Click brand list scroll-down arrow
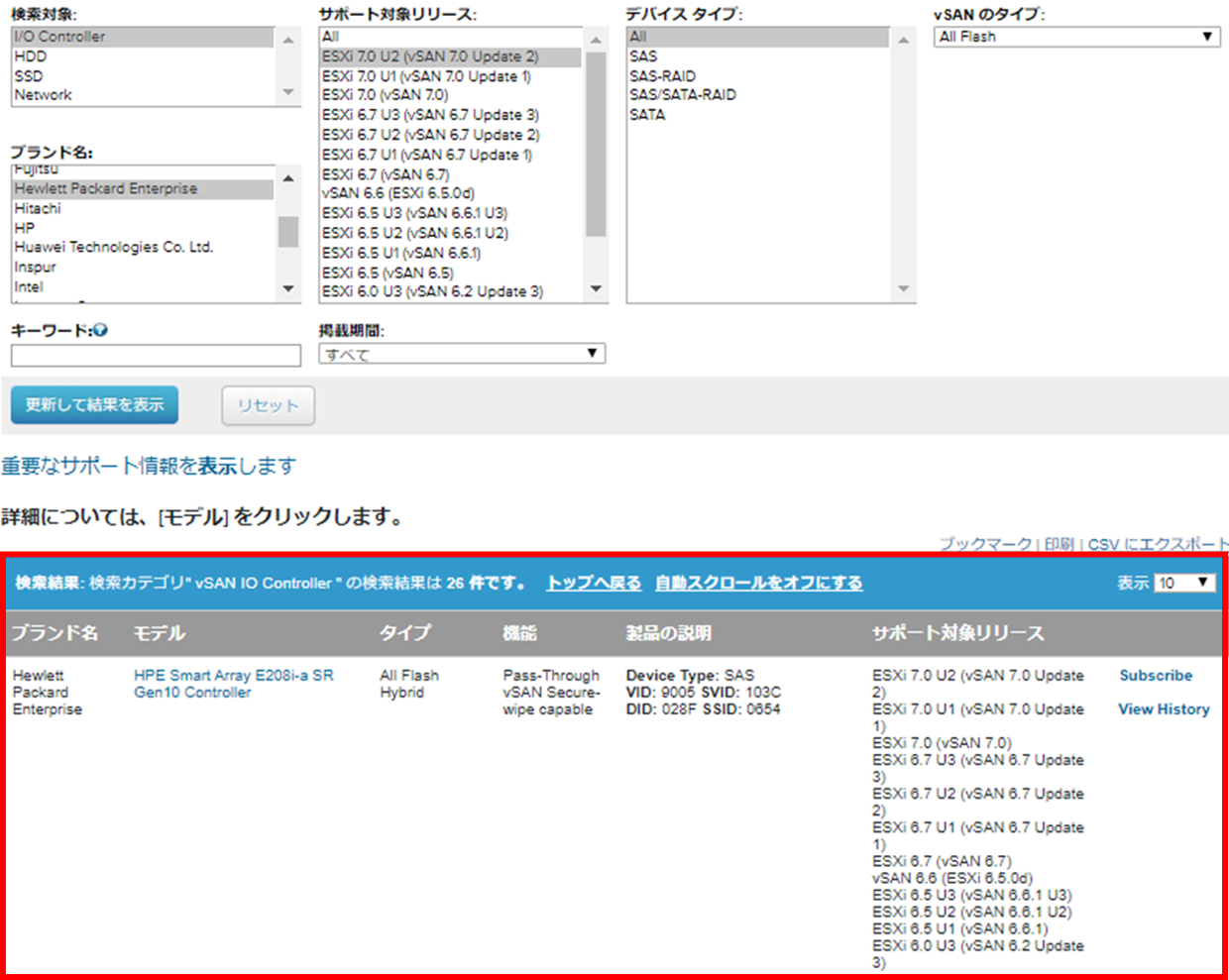 [288, 288]
